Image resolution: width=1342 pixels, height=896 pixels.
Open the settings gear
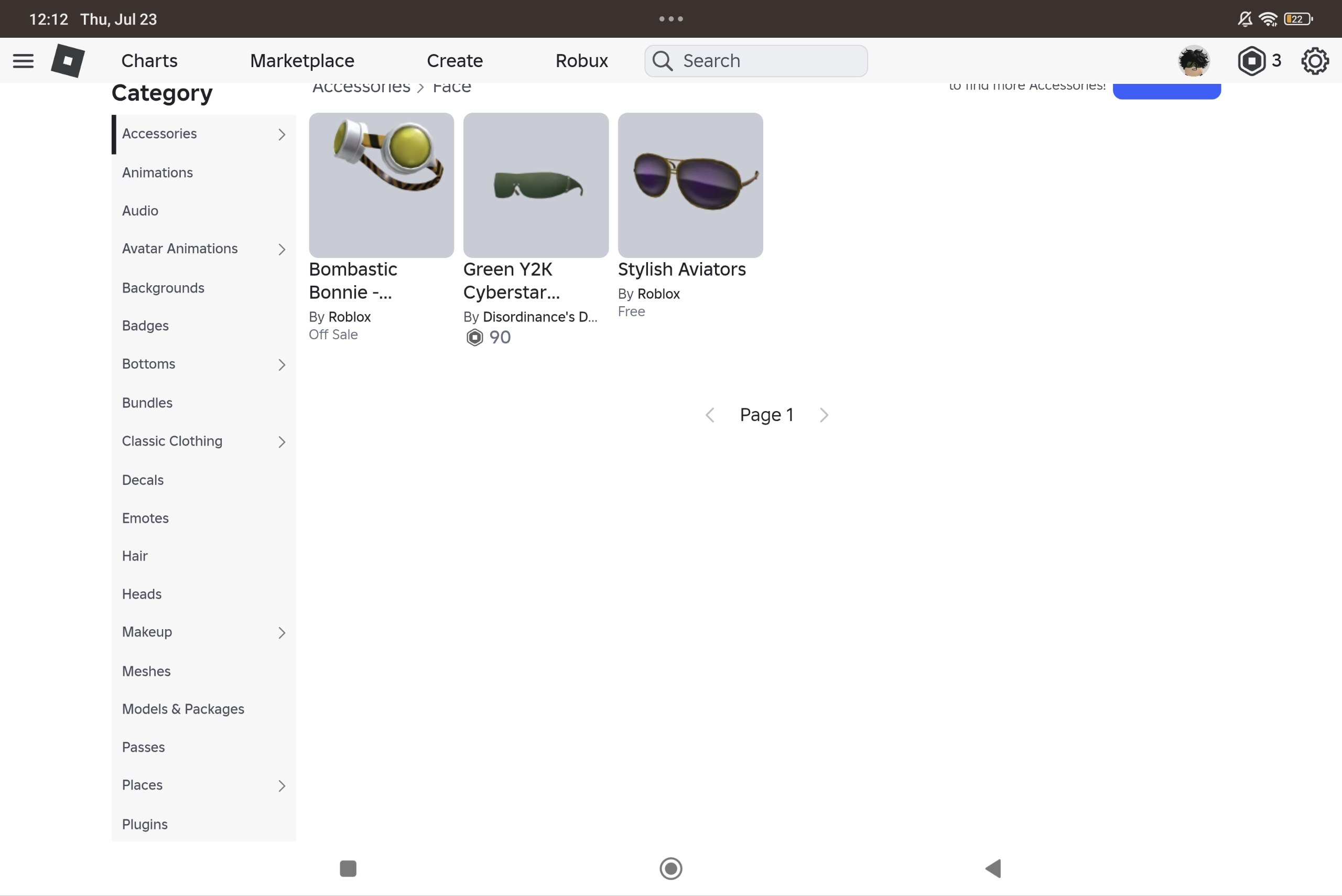point(1315,61)
